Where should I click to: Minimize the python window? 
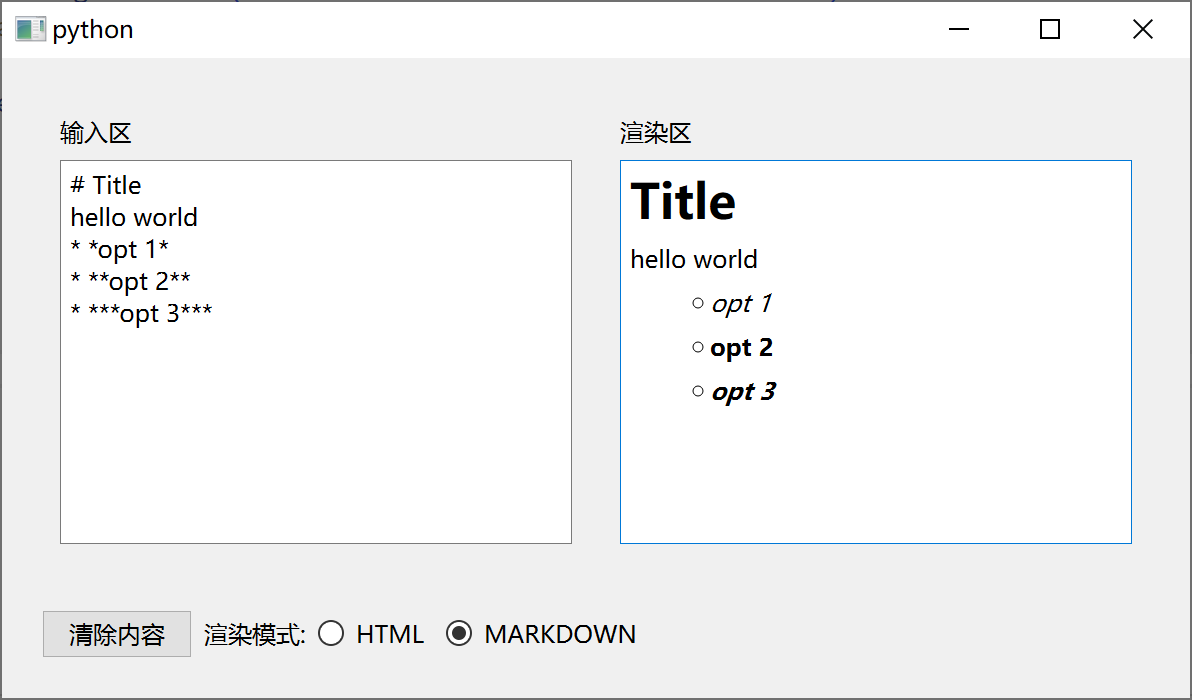959,30
